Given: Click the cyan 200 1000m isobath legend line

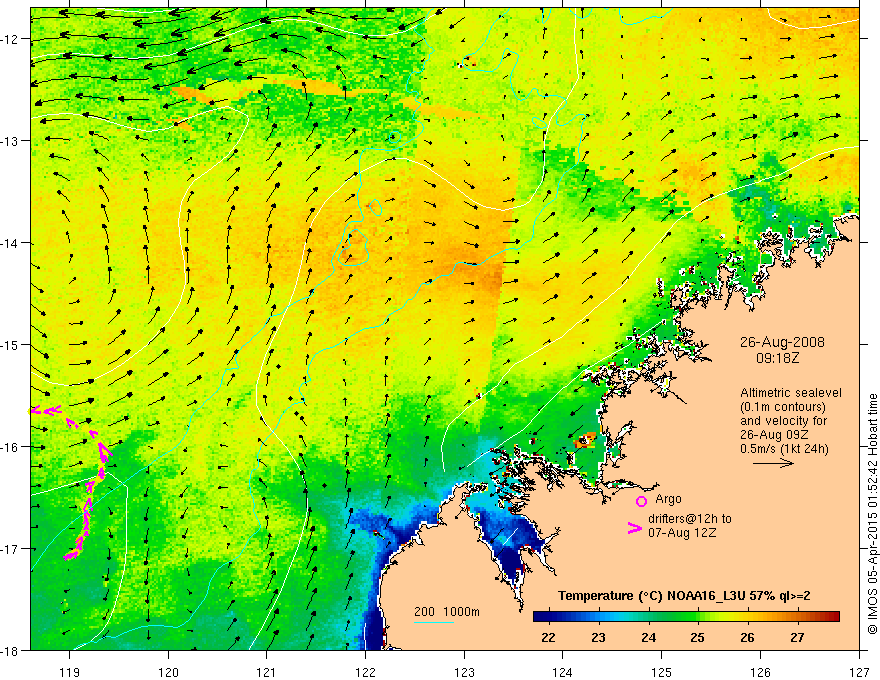Looking at the screenshot, I should pos(434,622).
